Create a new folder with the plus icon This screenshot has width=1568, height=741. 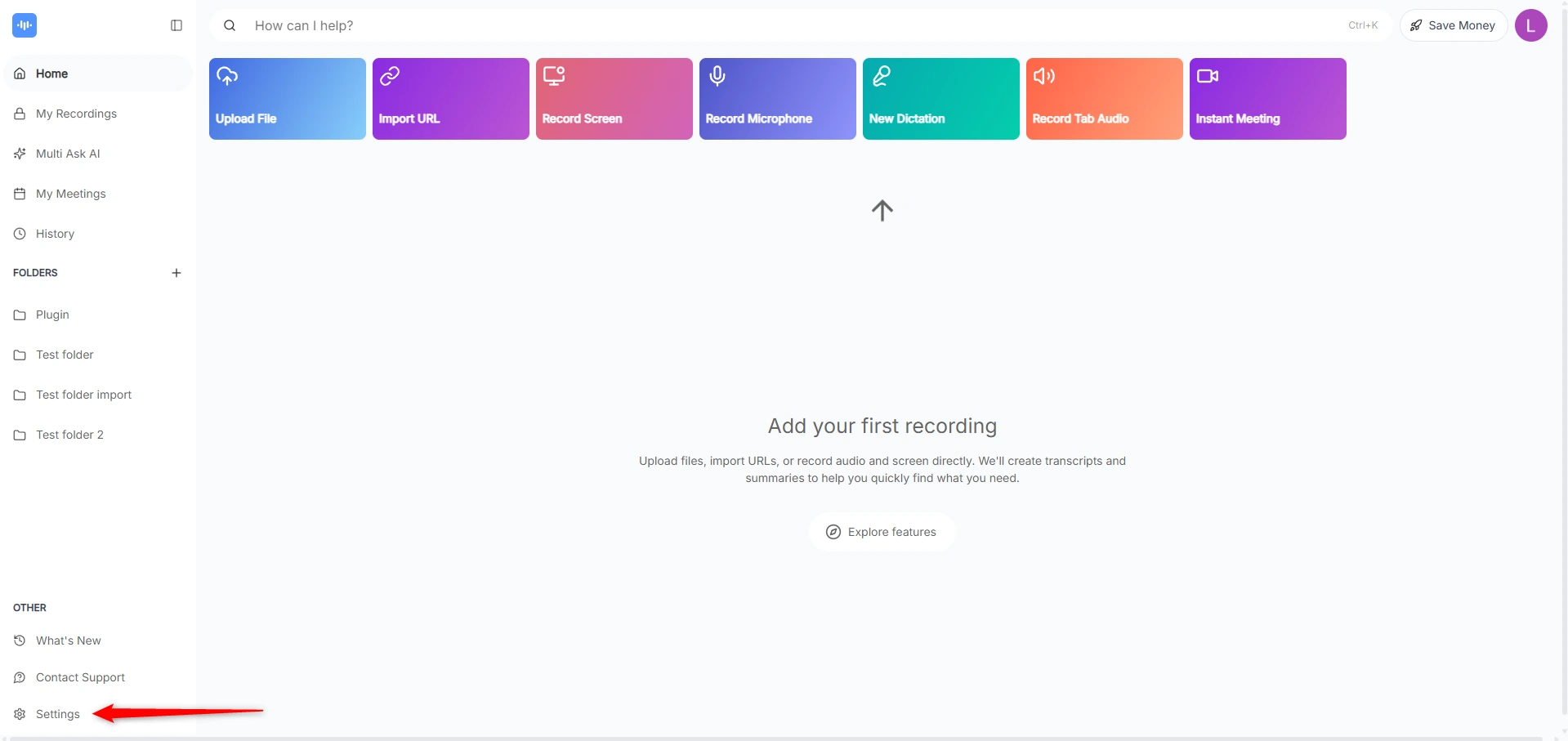pos(176,272)
